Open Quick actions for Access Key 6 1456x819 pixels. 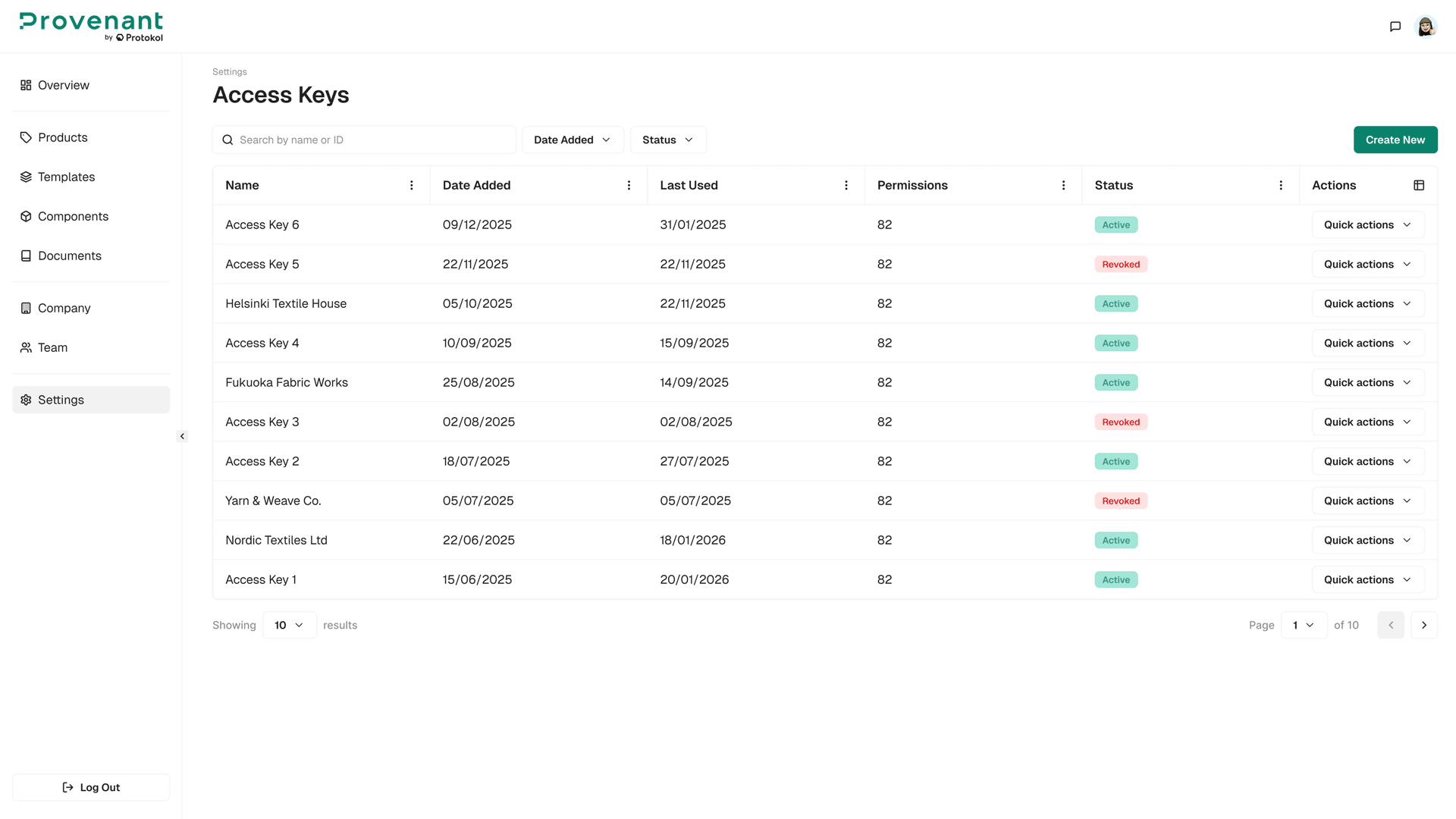(x=1367, y=224)
